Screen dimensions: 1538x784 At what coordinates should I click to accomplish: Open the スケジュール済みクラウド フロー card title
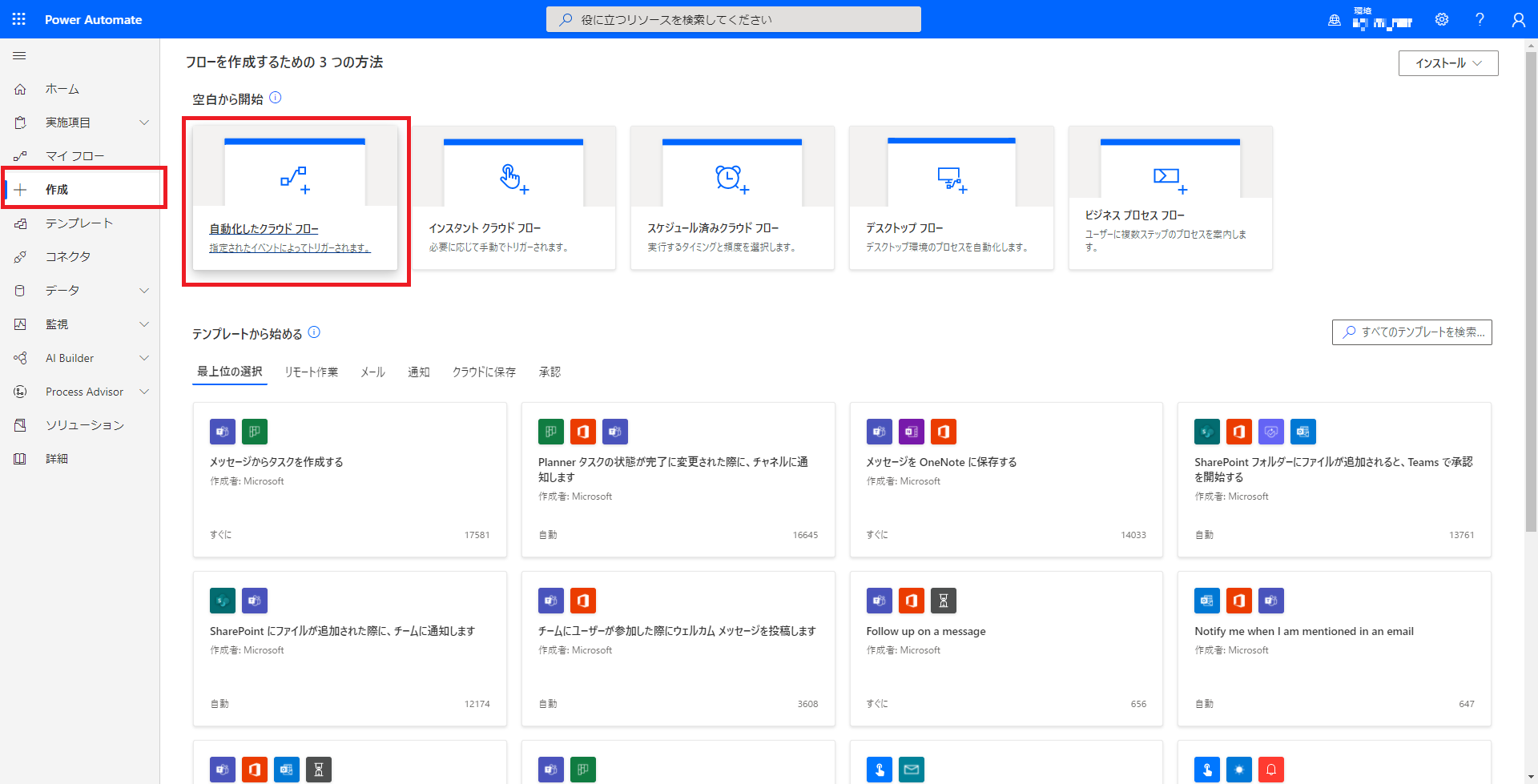[x=713, y=228]
